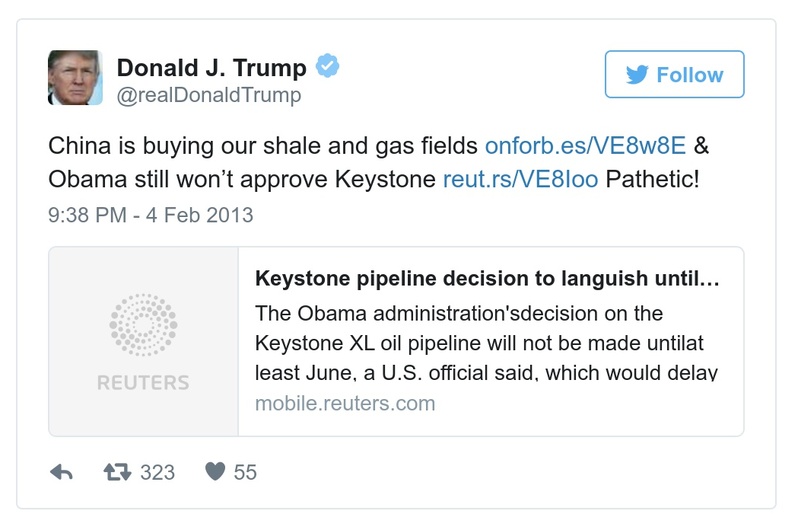This screenshot has height=530, width=798.
Task: Open the Keystone pipeline decision headline
Action: pos(487,279)
